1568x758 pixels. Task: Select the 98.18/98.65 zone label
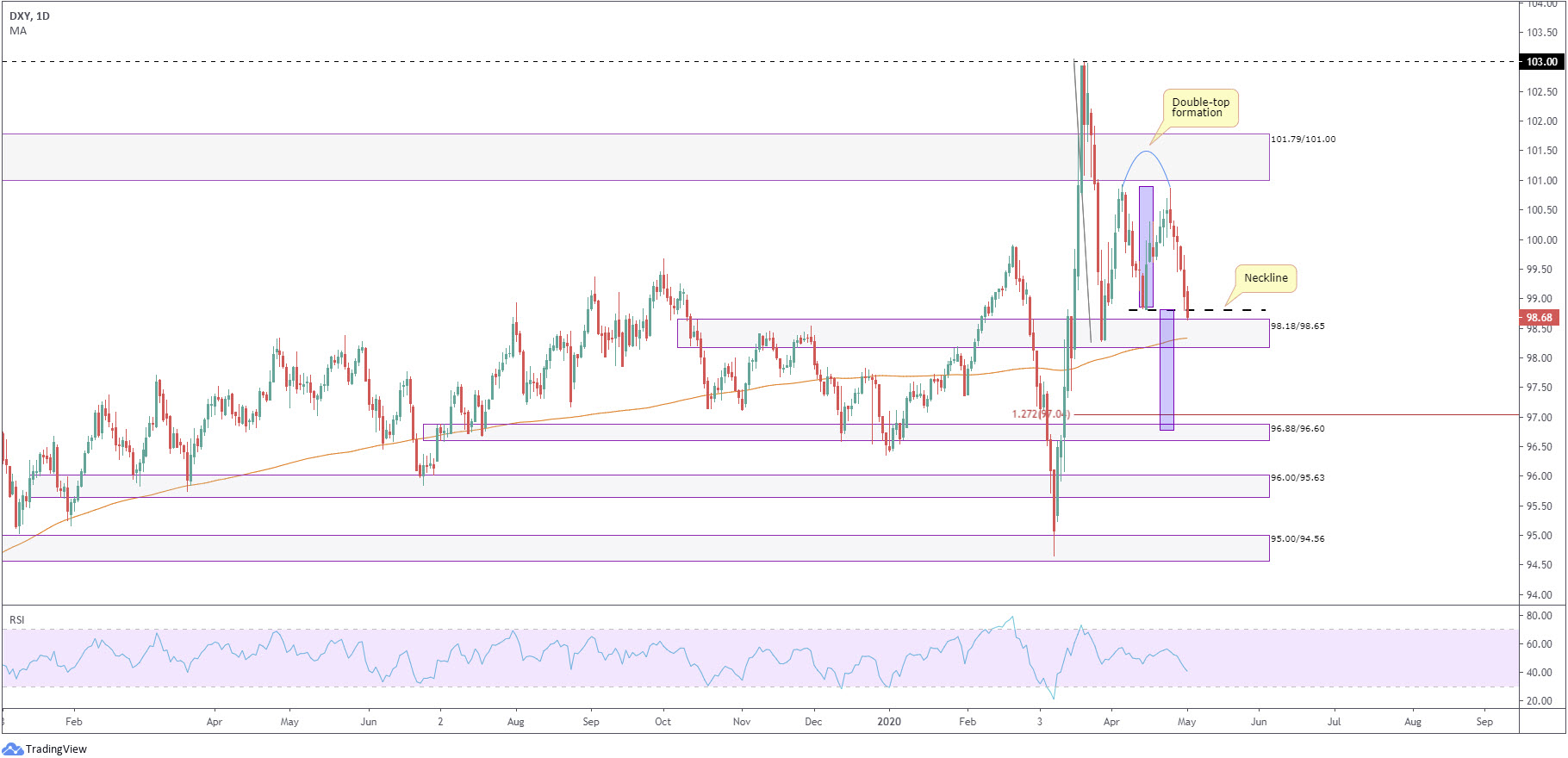click(1297, 326)
